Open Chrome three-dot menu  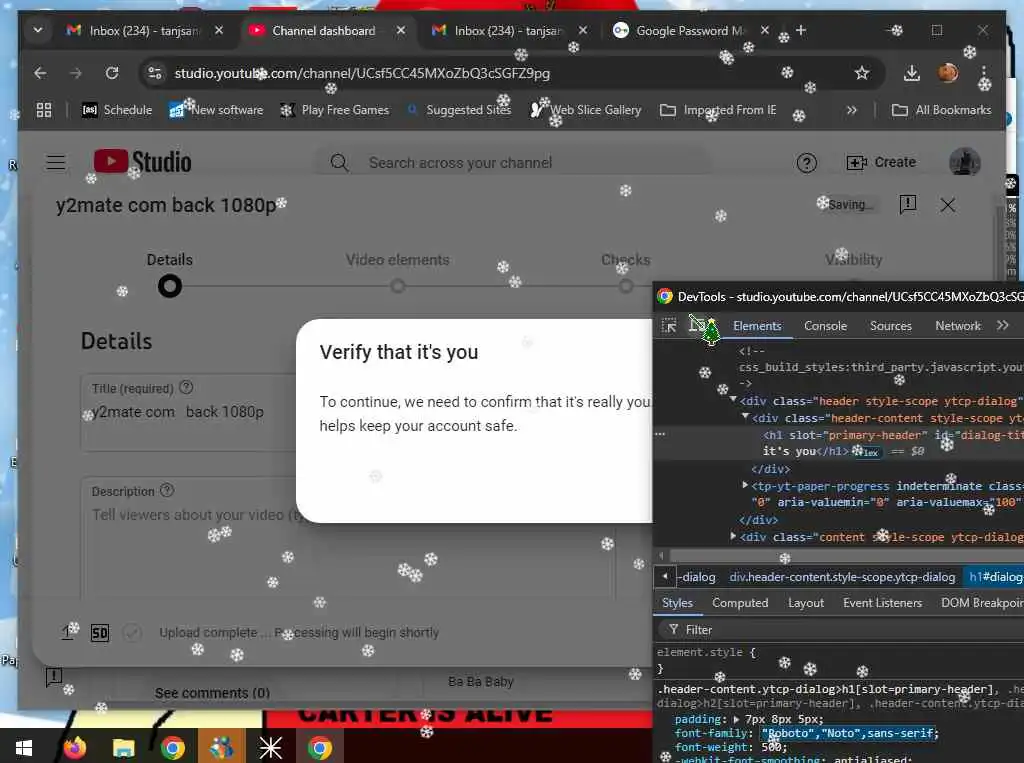pyautogui.click(x=984, y=73)
